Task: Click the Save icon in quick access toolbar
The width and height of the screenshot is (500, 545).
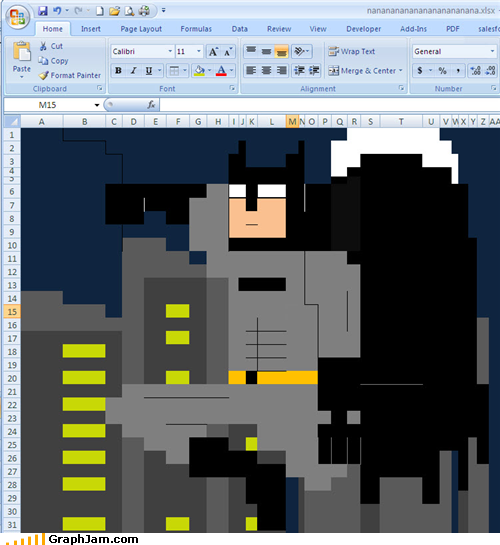Action: tap(43, 11)
